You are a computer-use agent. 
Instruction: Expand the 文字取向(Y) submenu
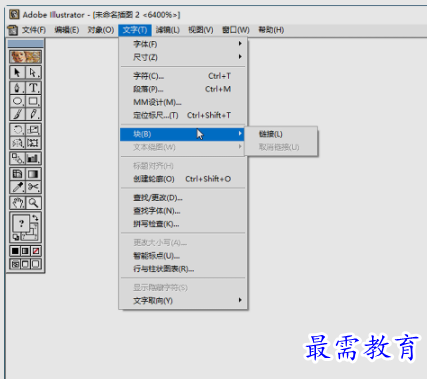click(183, 301)
